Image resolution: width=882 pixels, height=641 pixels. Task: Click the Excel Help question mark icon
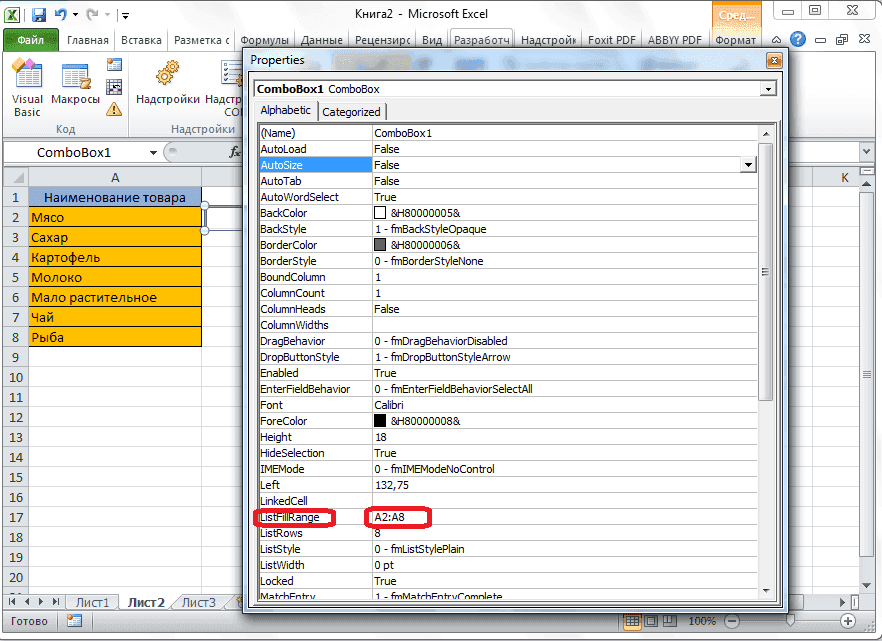pos(798,39)
